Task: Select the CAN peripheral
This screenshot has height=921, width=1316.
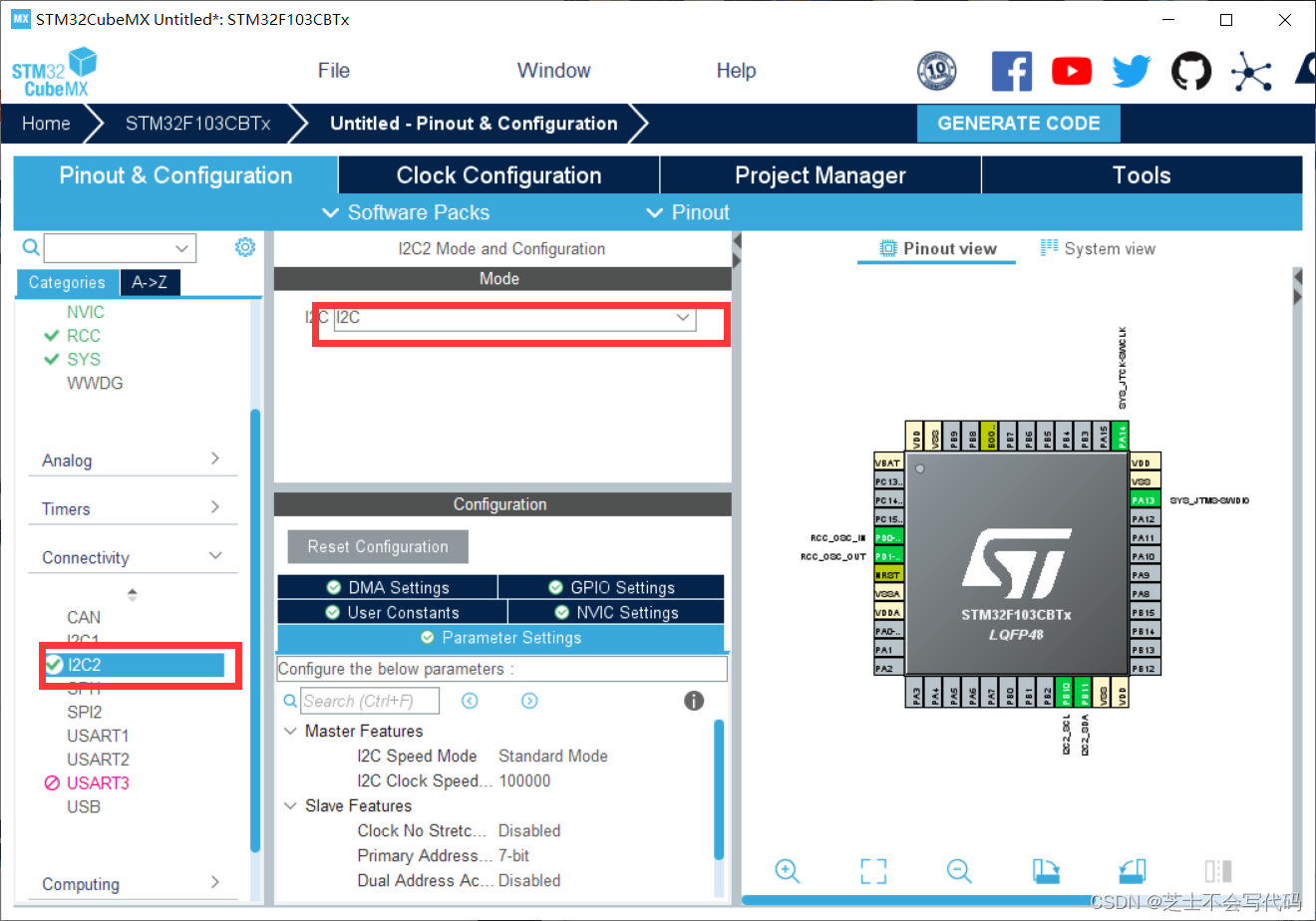Action: (x=84, y=617)
